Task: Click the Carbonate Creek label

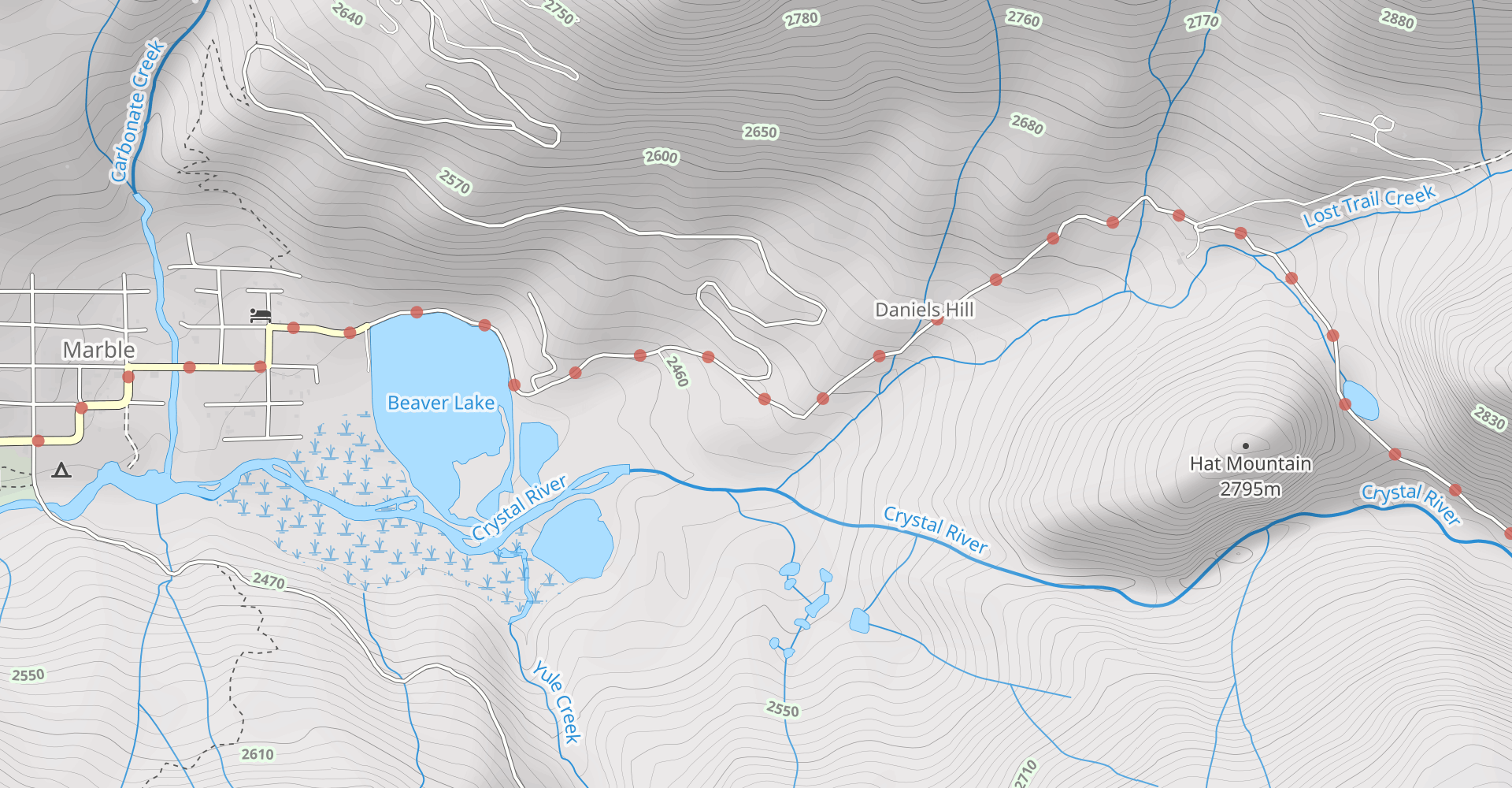Action: click(138, 111)
